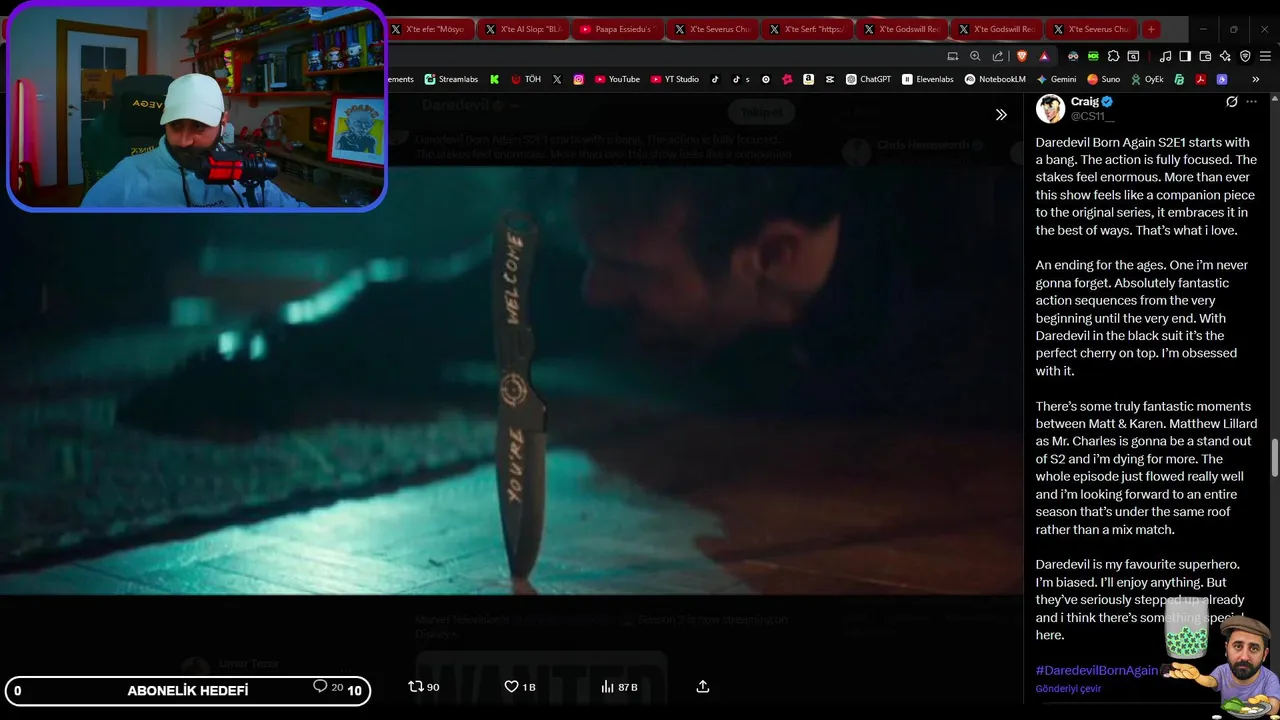
Task: Switch to last "X'te Severus Chu" tab
Action: click(x=1091, y=29)
